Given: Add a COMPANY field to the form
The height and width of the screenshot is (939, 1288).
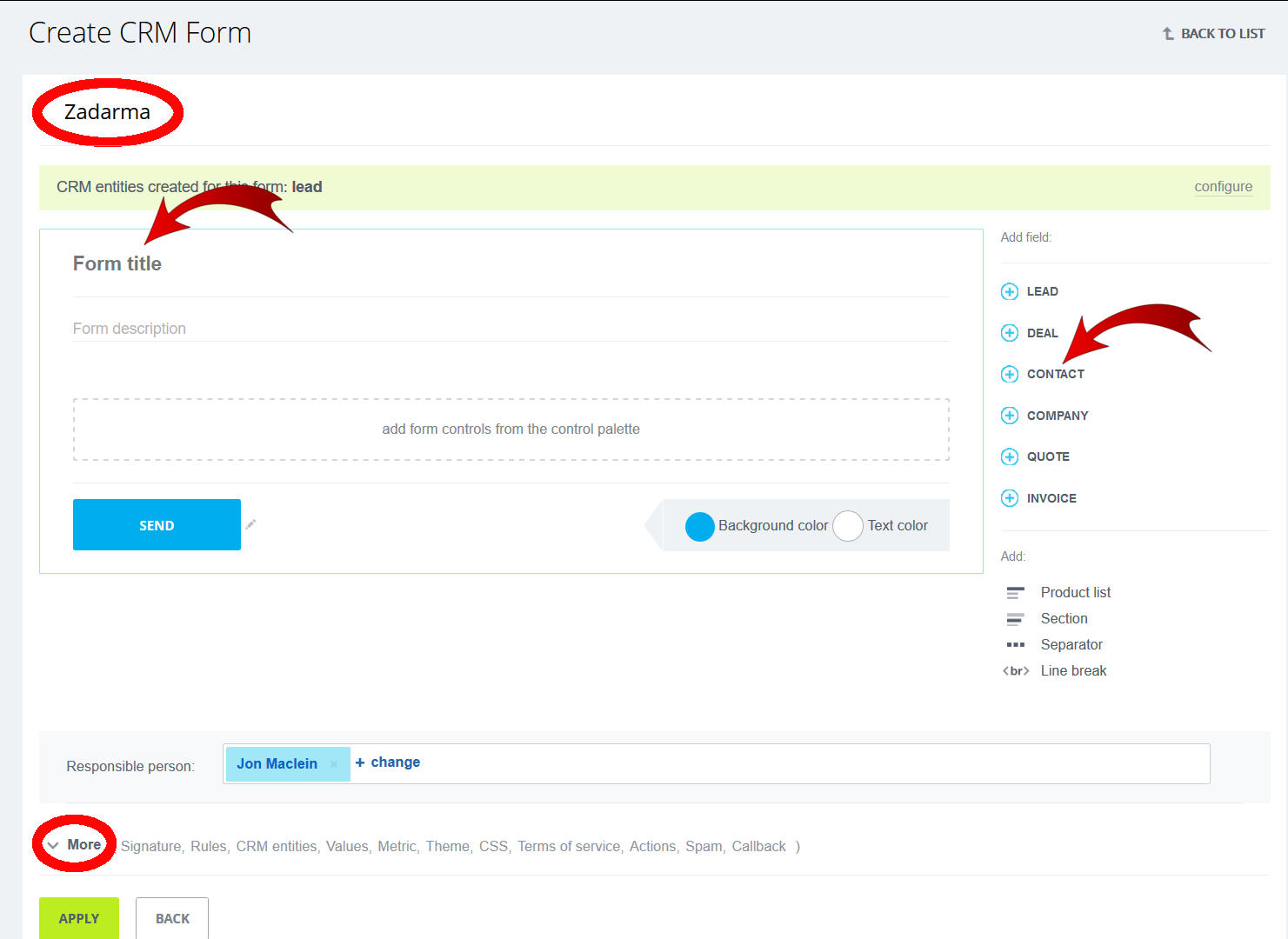Looking at the screenshot, I should coord(1058,415).
